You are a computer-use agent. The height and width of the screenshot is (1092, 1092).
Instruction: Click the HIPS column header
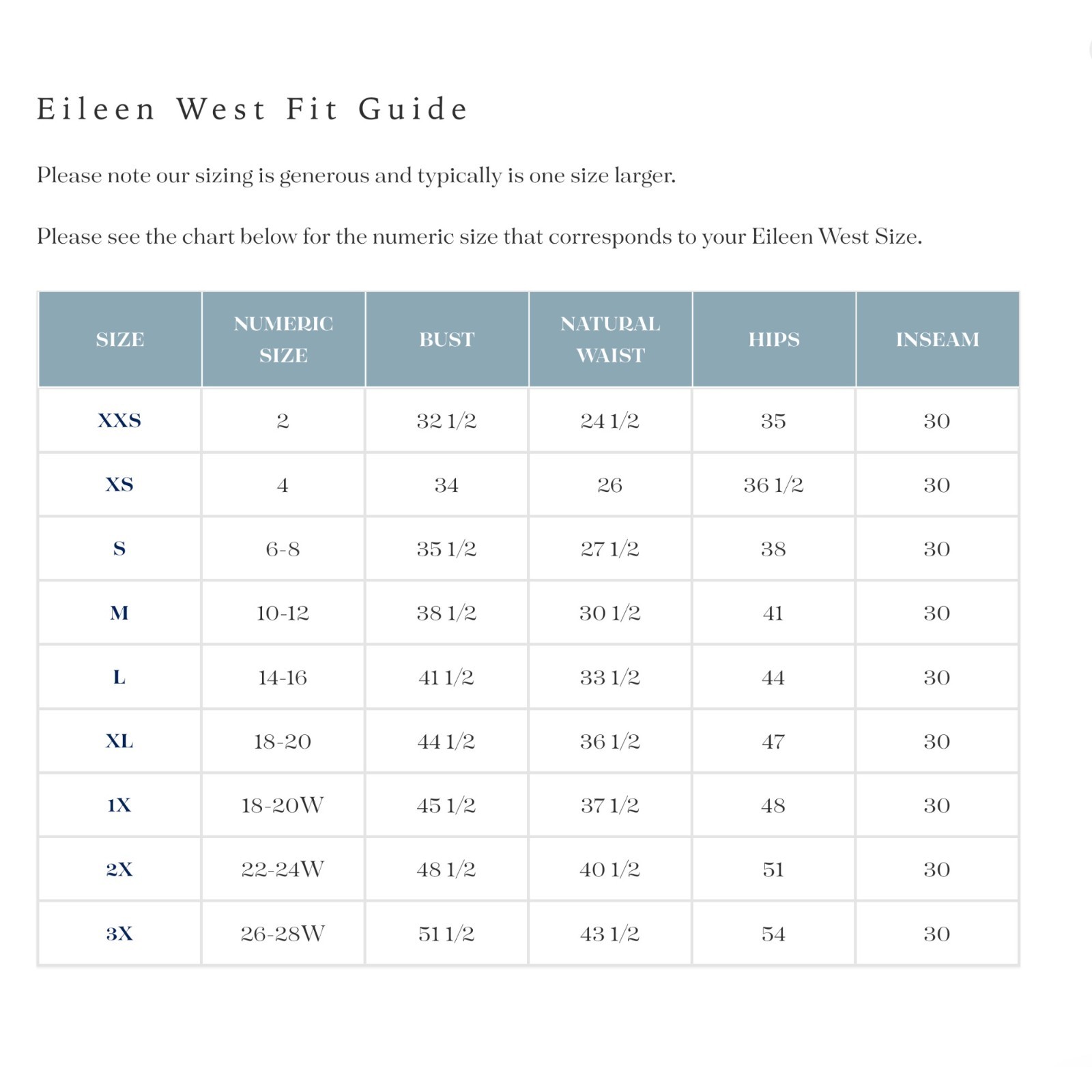click(774, 339)
